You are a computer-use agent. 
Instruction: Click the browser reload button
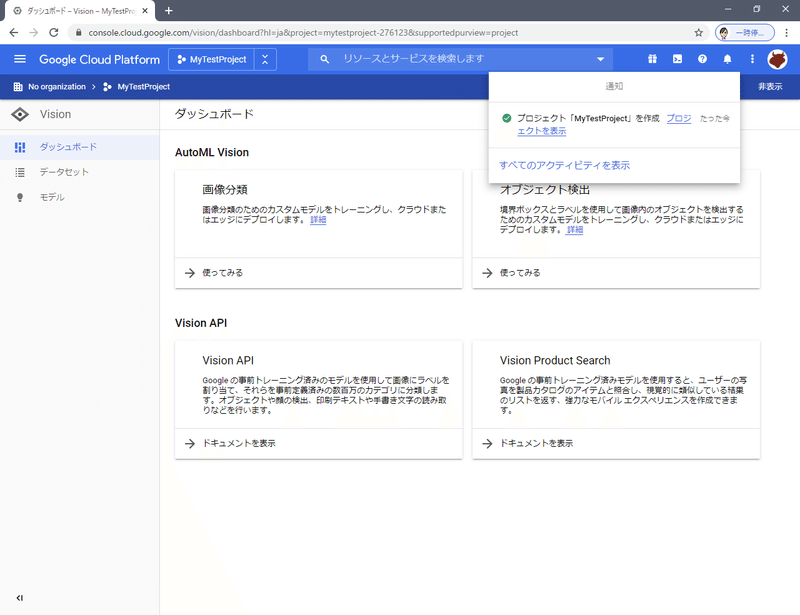54,33
